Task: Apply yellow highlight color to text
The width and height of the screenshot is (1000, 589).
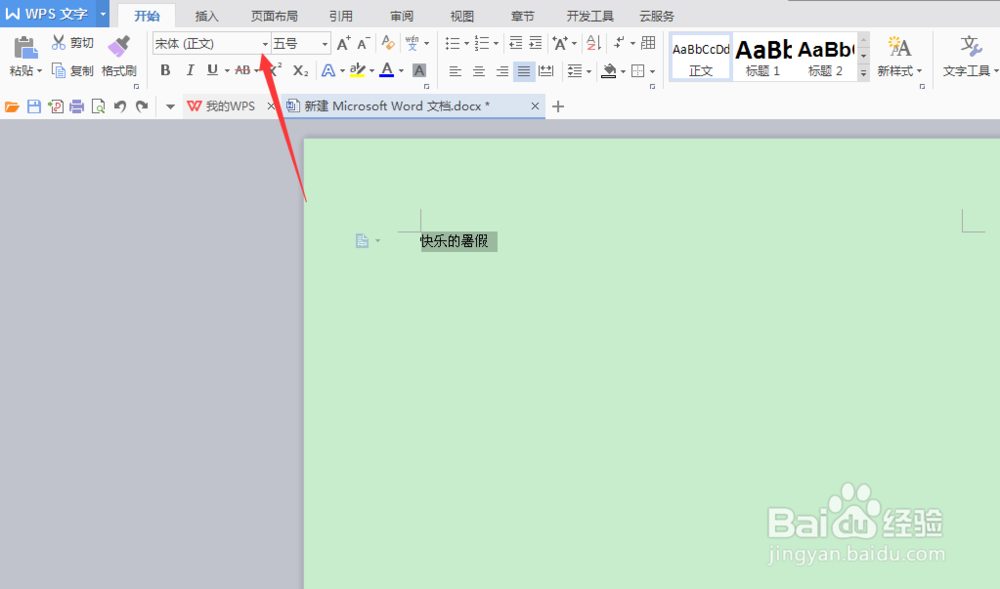Action: [x=360, y=70]
